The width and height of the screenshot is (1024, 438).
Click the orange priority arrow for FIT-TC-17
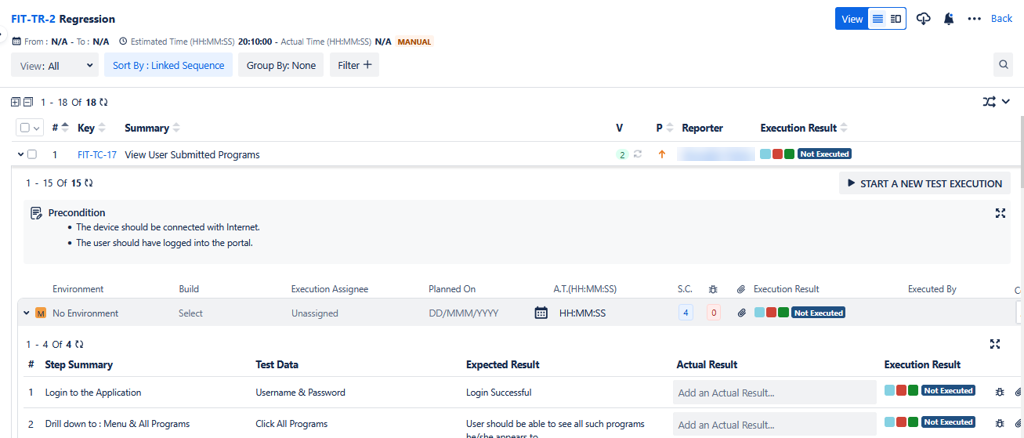point(662,155)
